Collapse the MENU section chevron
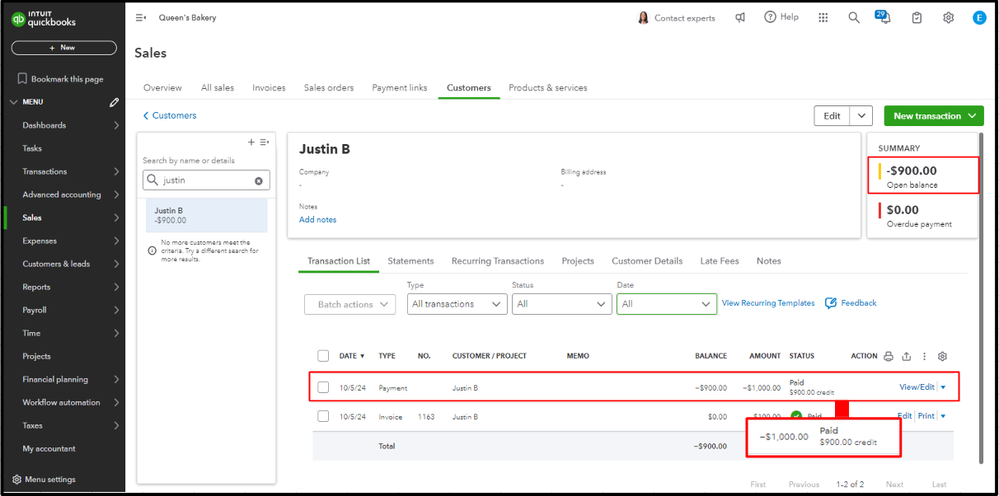 (x=14, y=102)
